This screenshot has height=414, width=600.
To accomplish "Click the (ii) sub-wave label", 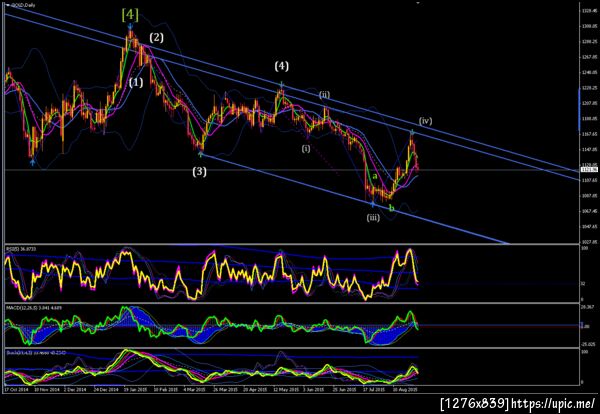I will coord(324,95).
